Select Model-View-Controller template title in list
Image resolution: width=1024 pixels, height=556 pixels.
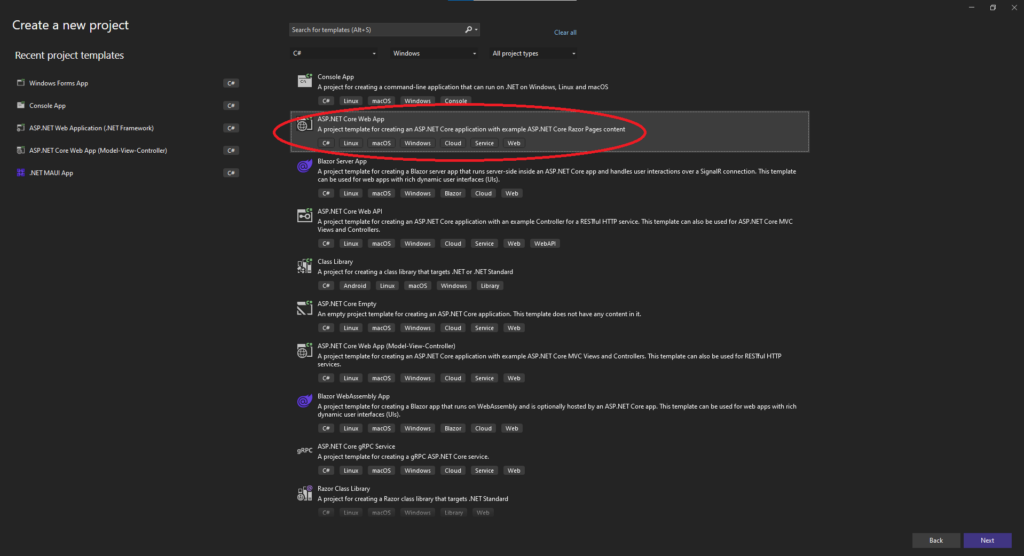tap(386, 346)
